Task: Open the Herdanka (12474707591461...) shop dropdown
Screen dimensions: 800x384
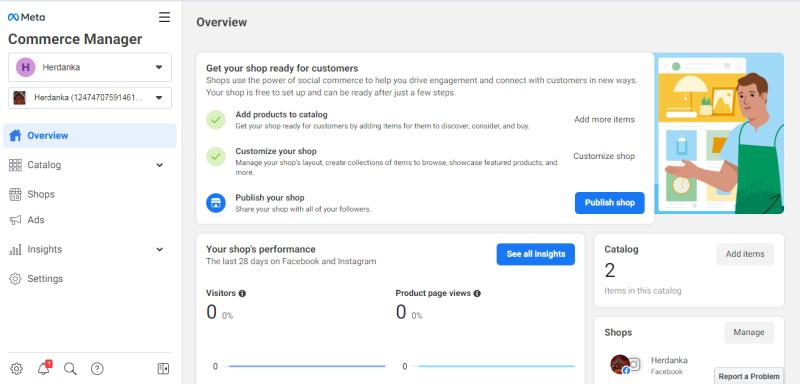Action: point(90,98)
